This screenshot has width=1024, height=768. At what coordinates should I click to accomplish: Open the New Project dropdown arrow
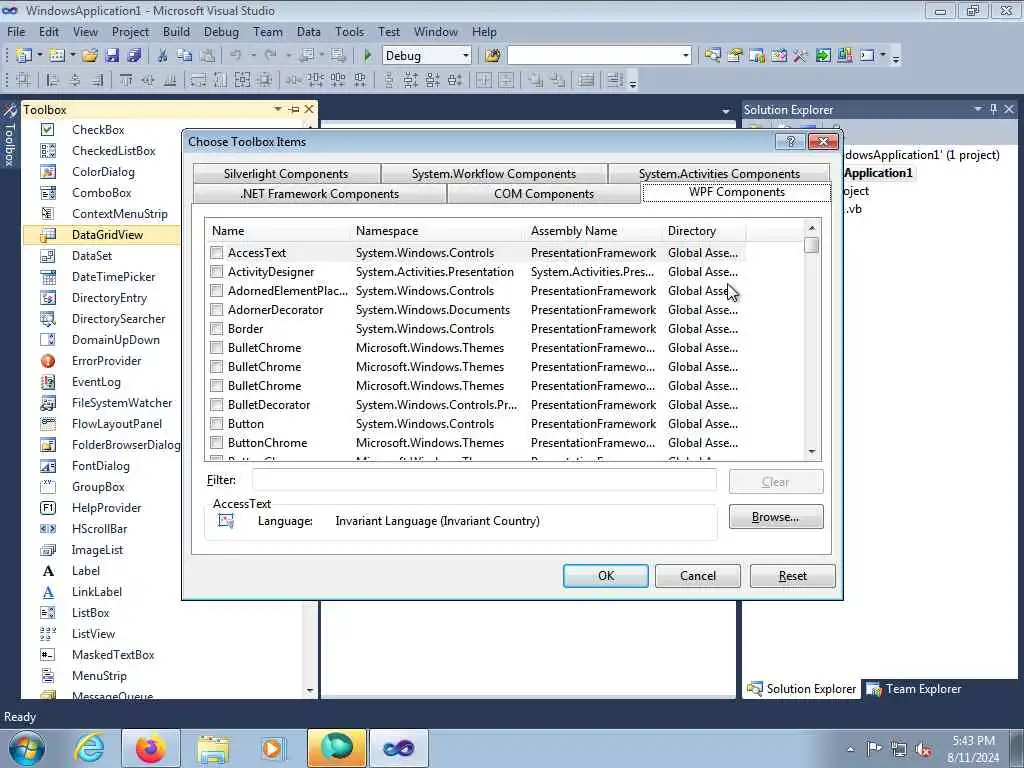coord(40,56)
